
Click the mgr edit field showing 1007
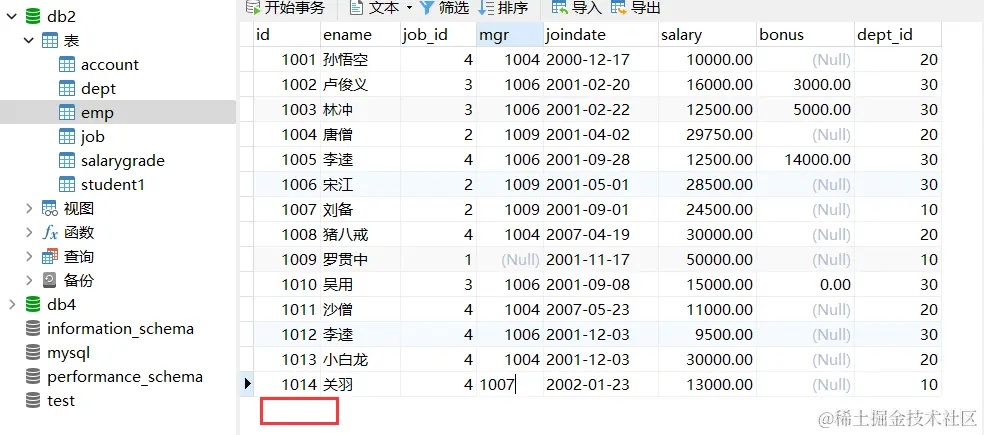[510, 384]
